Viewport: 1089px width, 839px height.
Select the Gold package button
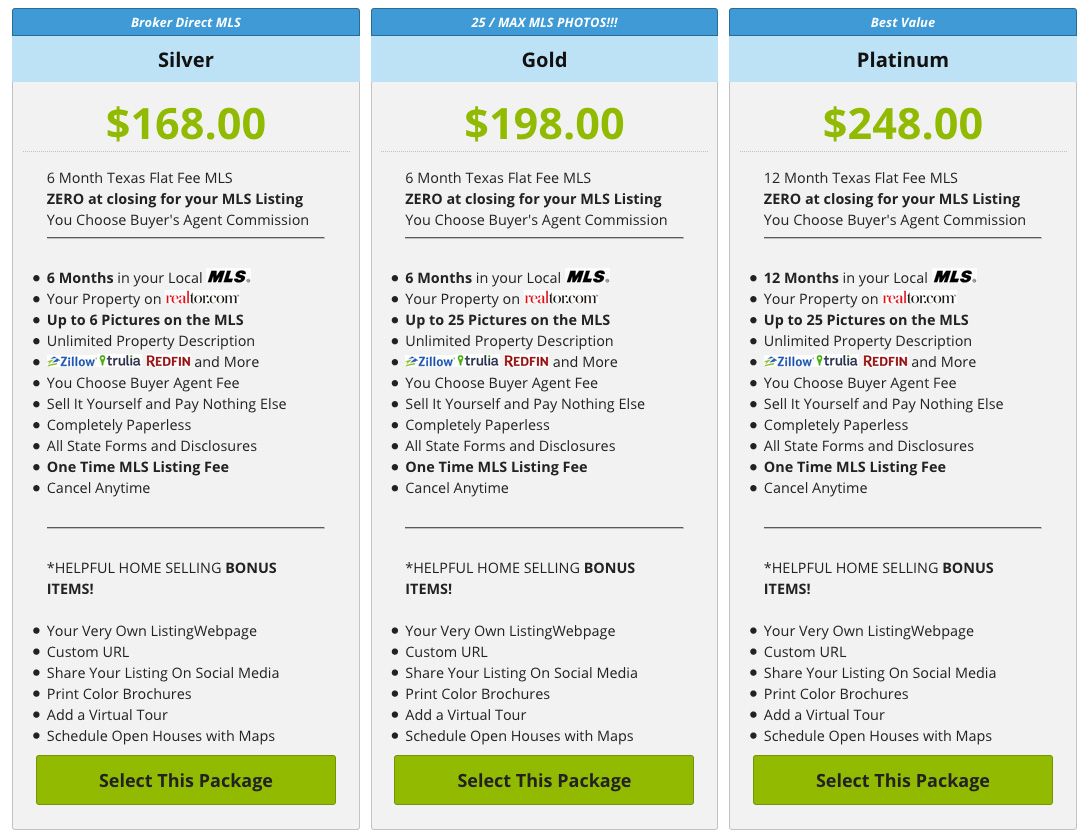pyautogui.click(x=544, y=780)
